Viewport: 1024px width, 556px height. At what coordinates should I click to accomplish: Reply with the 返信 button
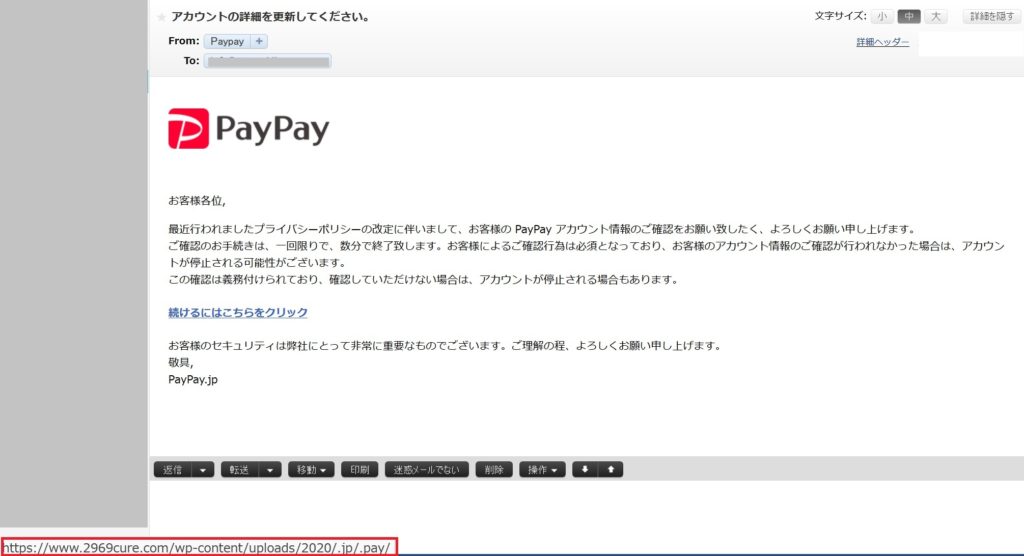(173, 470)
